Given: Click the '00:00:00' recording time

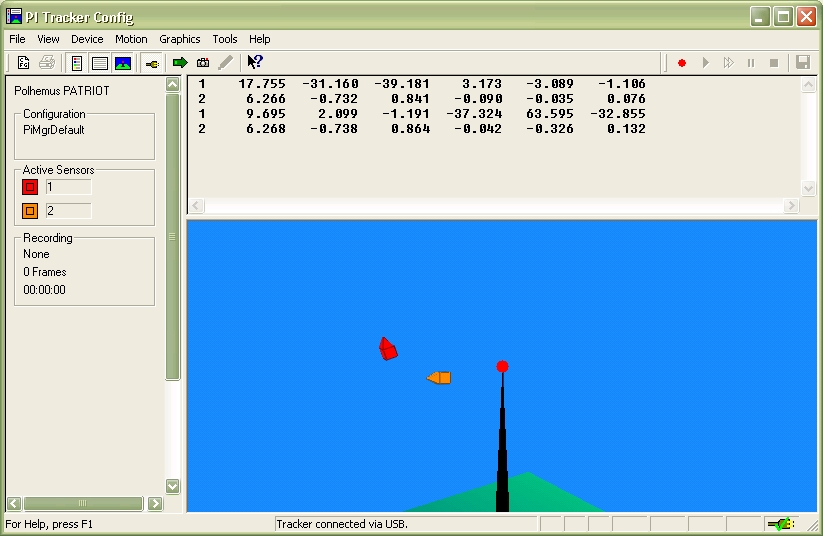Looking at the screenshot, I should tap(44, 290).
